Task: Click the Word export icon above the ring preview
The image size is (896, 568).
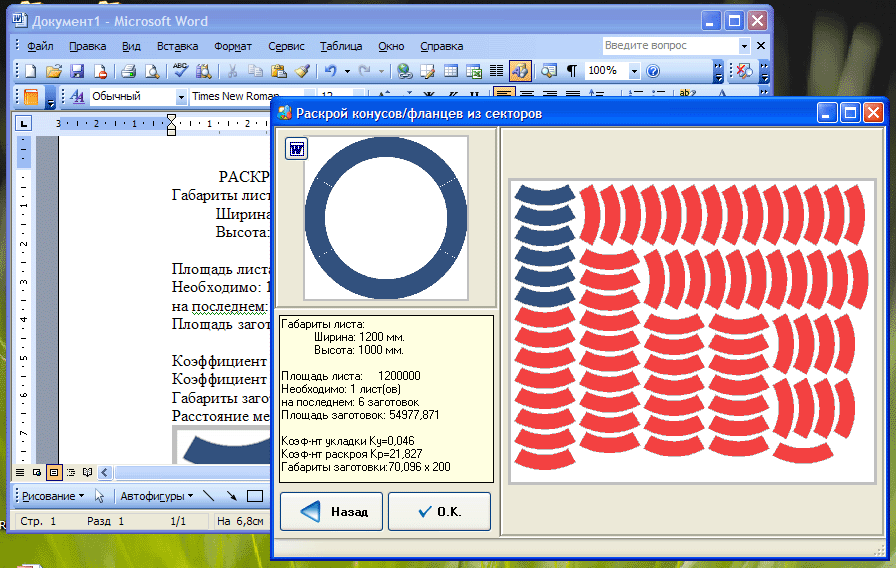Action: (x=297, y=149)
